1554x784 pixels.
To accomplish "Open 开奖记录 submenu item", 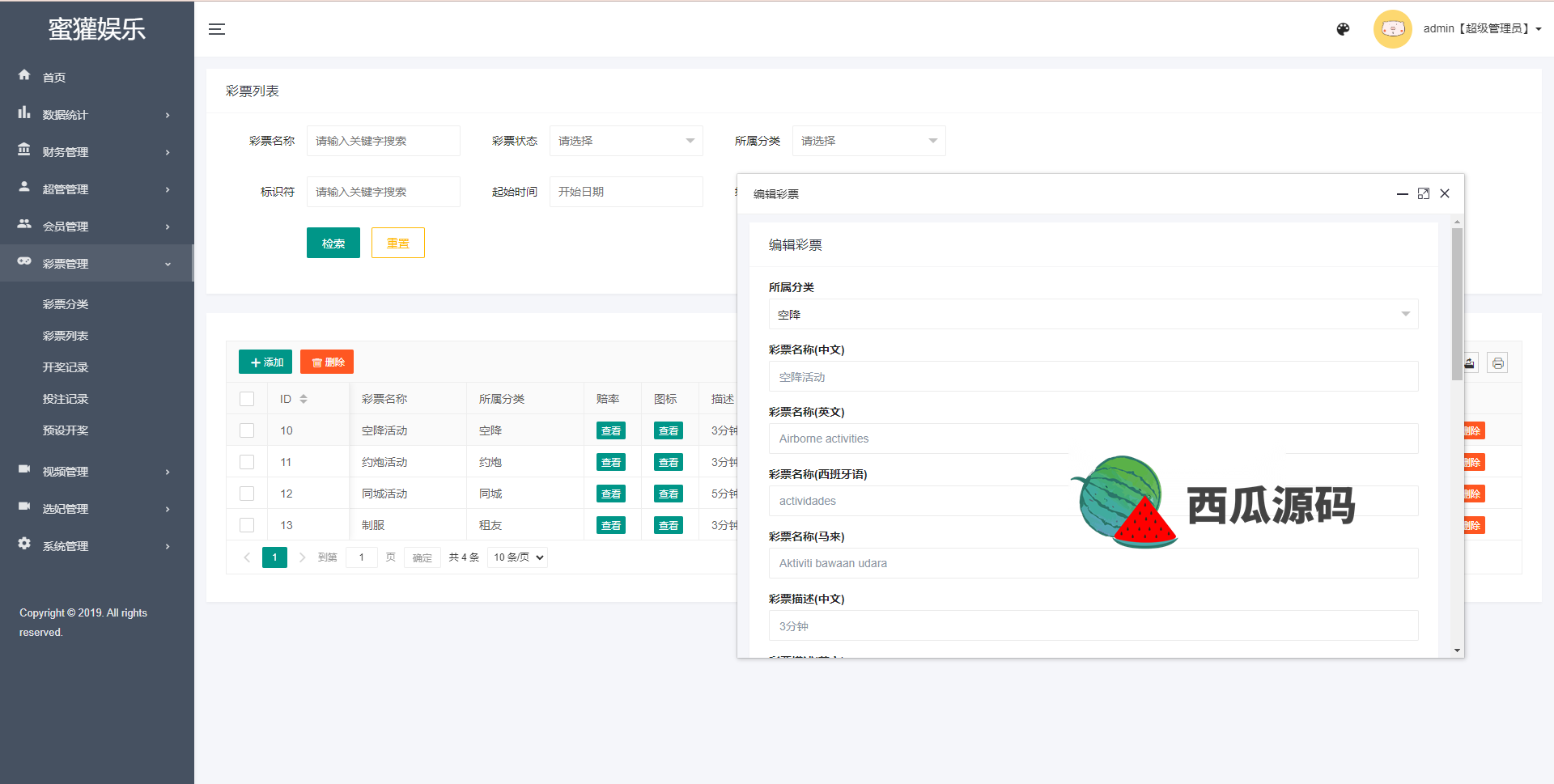I will tap(66, 367).
